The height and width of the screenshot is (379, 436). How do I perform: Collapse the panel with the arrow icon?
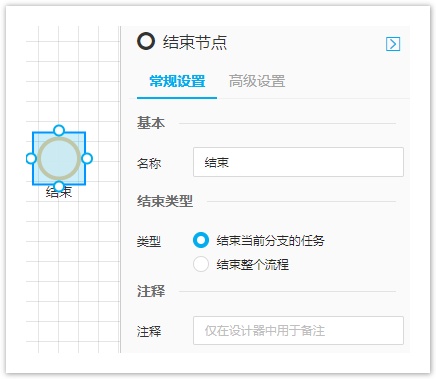click(393, 44)
